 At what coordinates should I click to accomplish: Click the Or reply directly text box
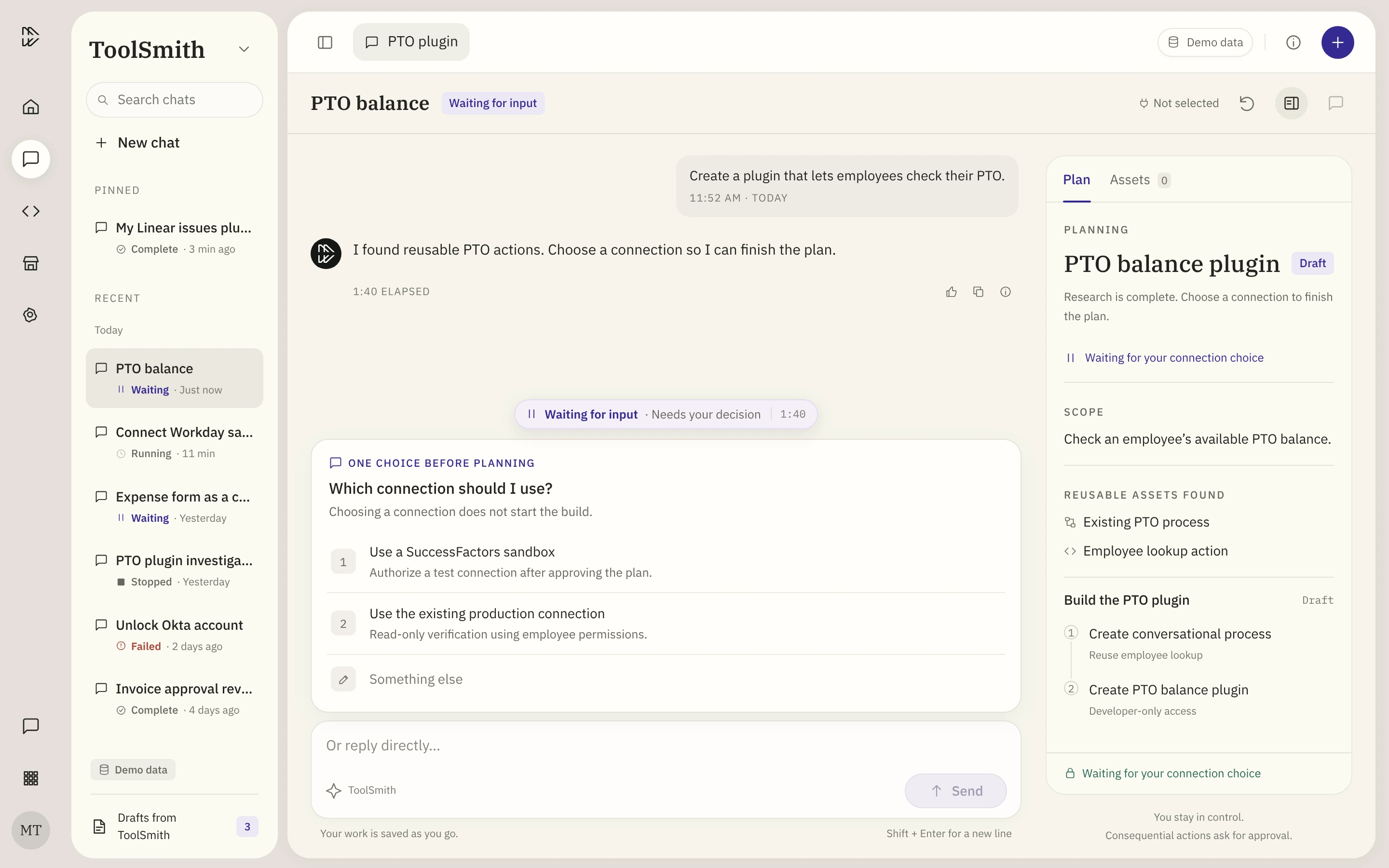[x=666, y=745]
